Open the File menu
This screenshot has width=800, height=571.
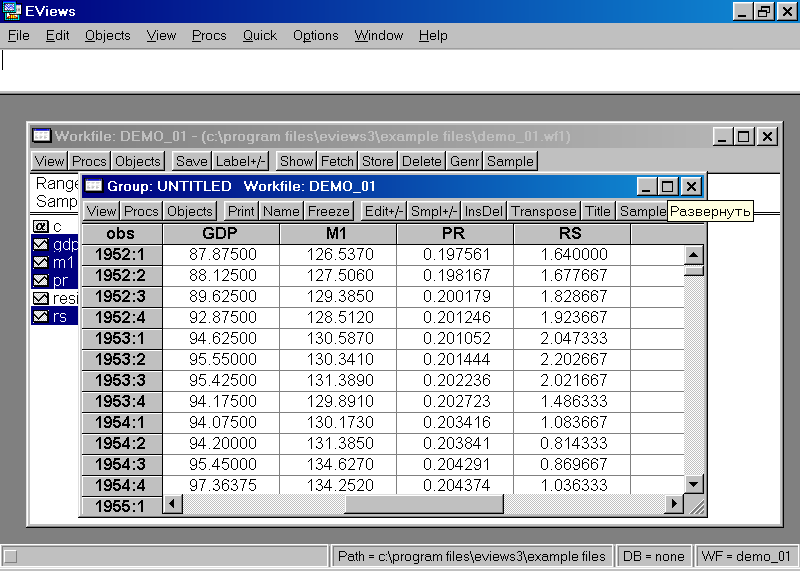point(19,36)
